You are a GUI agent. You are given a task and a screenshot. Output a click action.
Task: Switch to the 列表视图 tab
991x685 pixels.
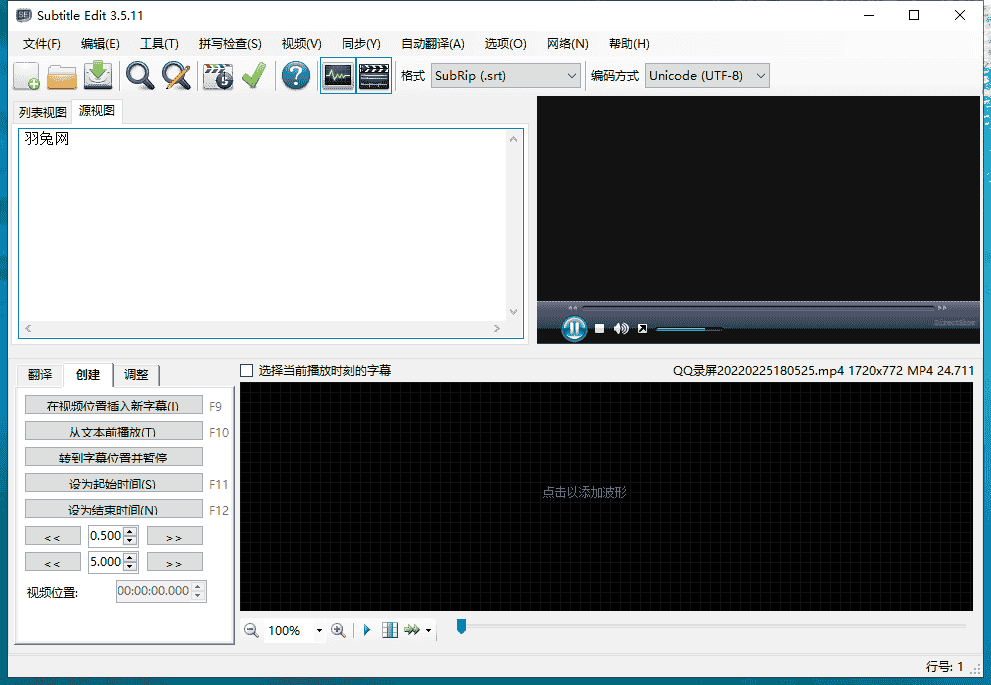(x=42, y=112)
